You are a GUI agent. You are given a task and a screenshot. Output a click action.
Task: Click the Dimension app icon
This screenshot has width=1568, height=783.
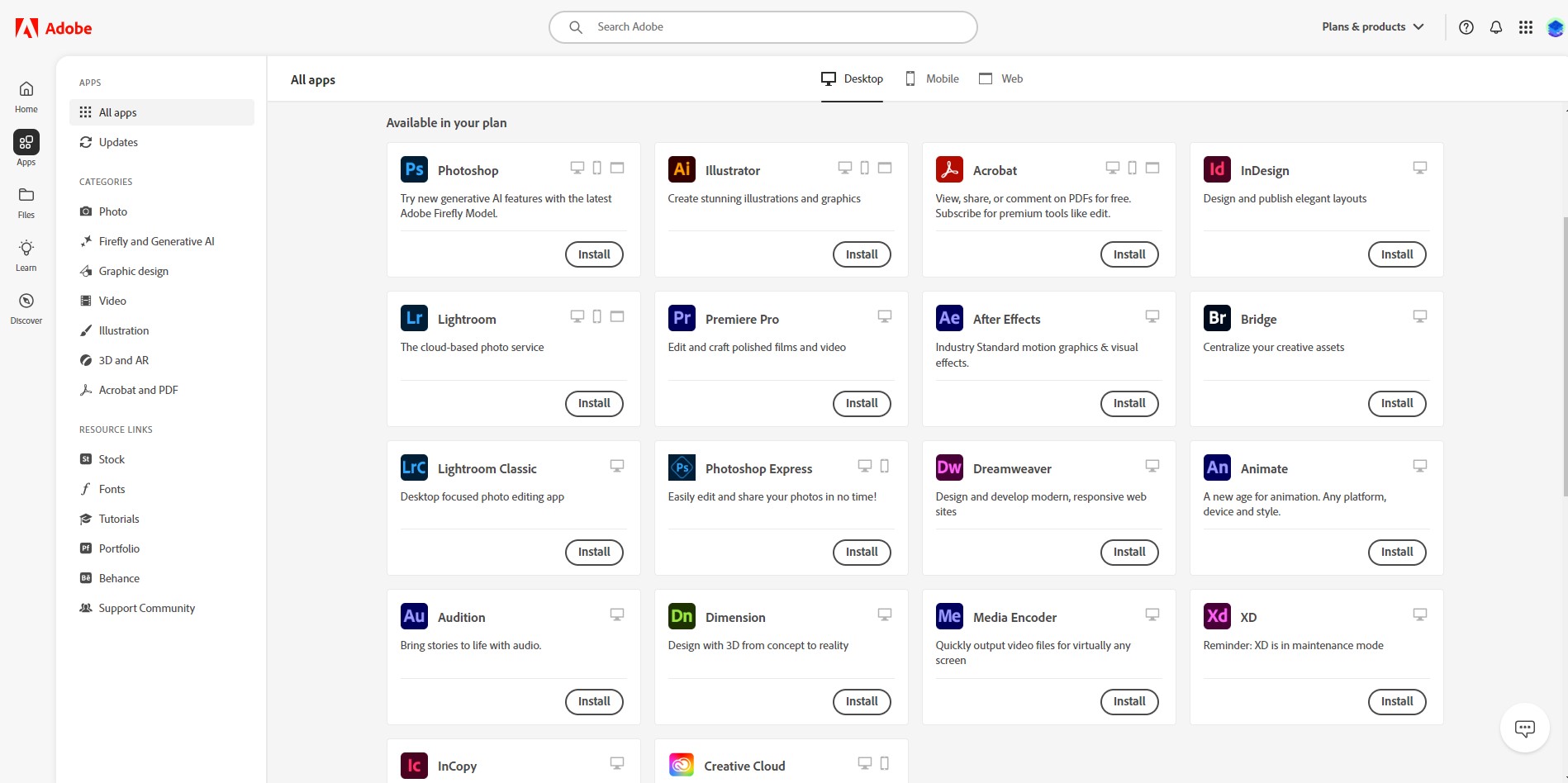click(682, 616)
